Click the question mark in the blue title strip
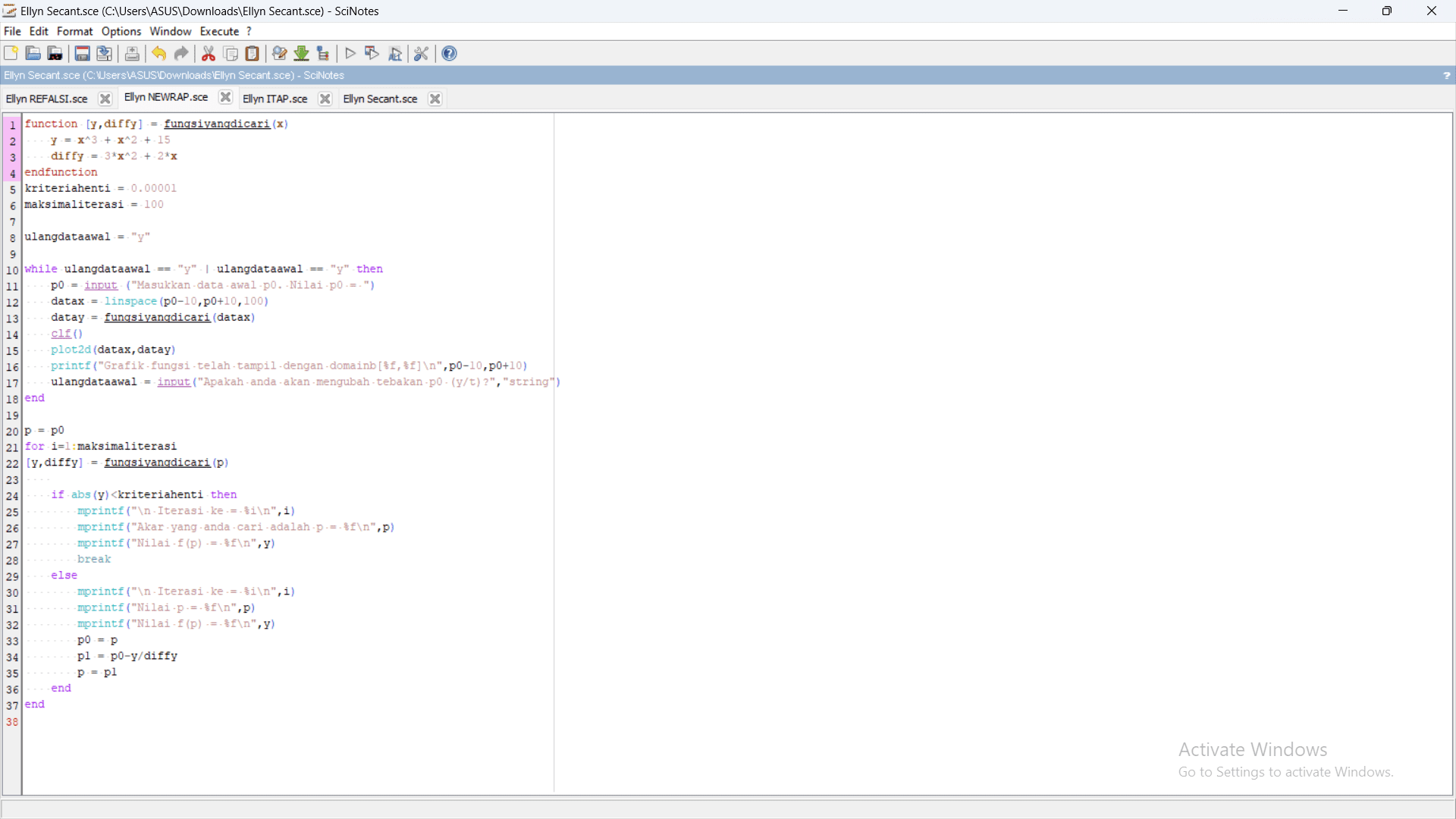 (1446, 76)
